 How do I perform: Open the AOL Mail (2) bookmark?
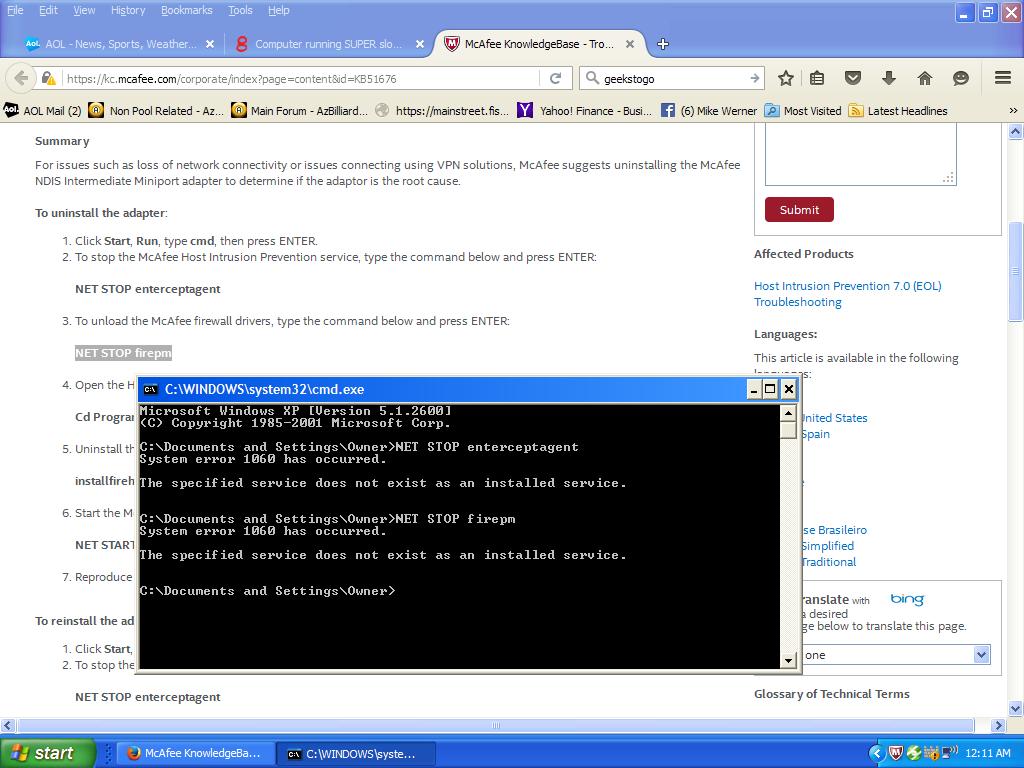pos(43,110)
